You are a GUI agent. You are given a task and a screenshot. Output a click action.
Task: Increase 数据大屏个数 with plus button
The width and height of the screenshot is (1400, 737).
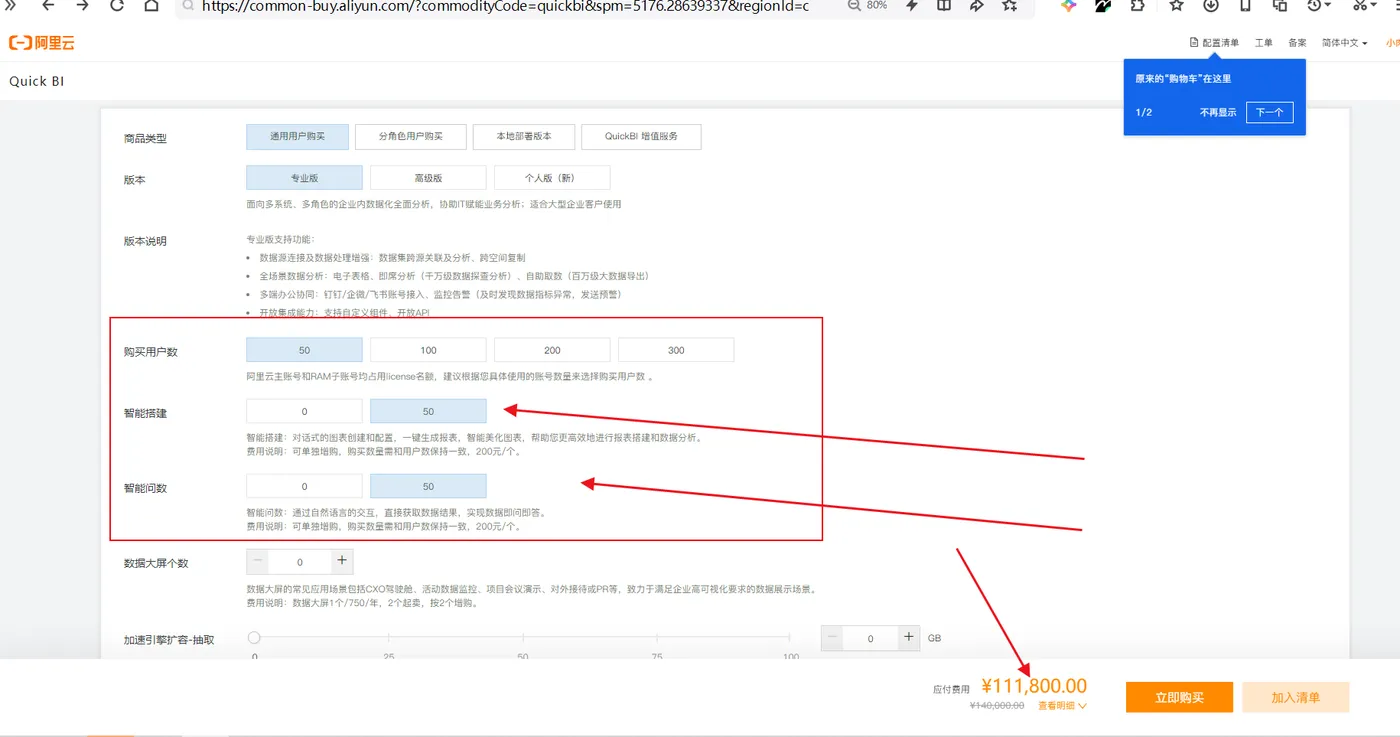[341, 562]
